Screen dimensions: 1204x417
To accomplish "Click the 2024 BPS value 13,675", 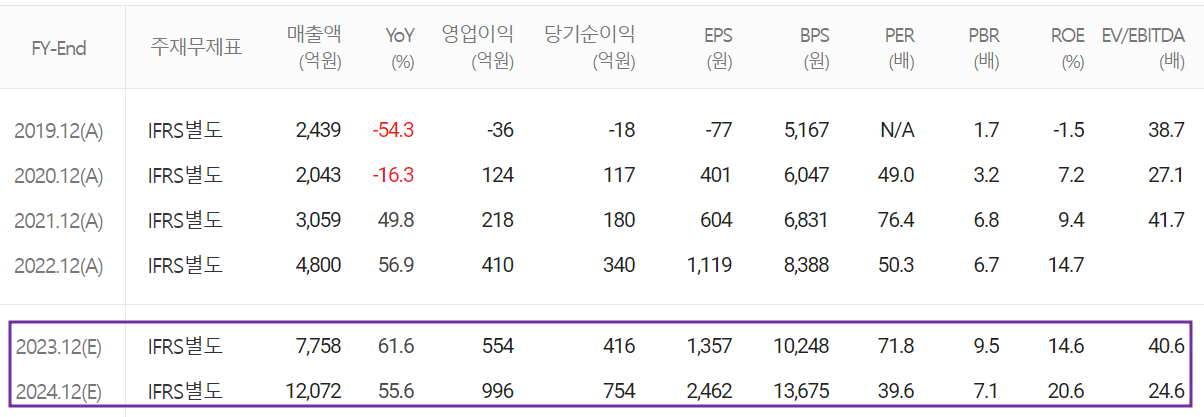I will click(802, 391).
